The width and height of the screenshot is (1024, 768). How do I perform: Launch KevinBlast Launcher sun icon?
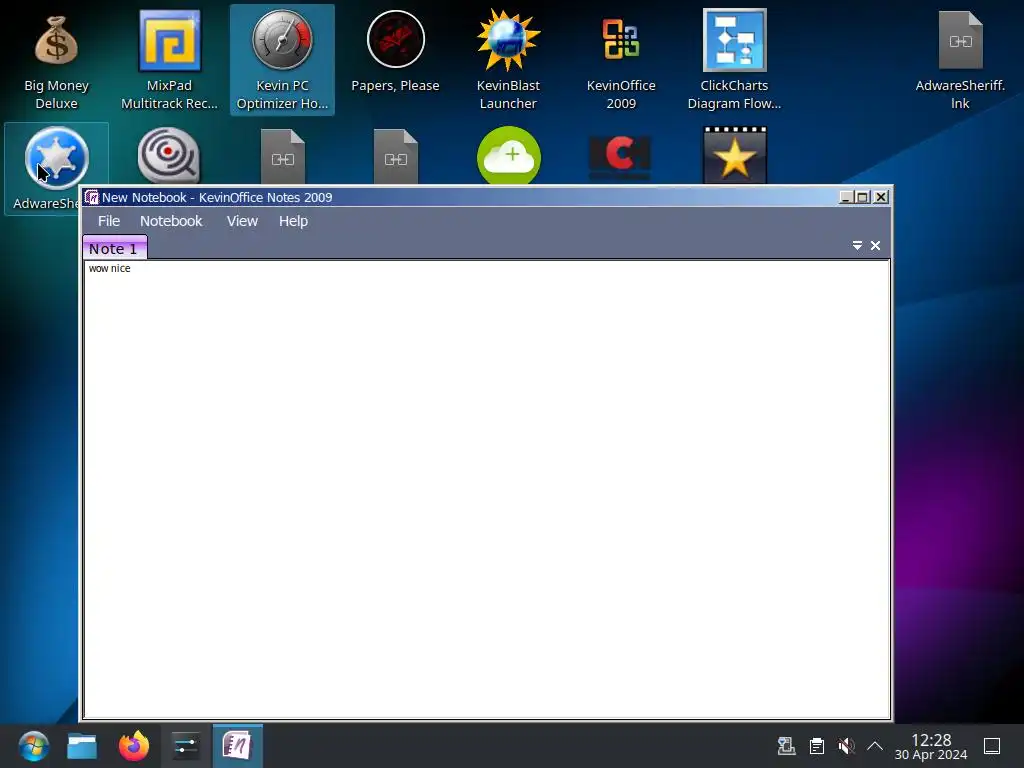tap(508, 60)
